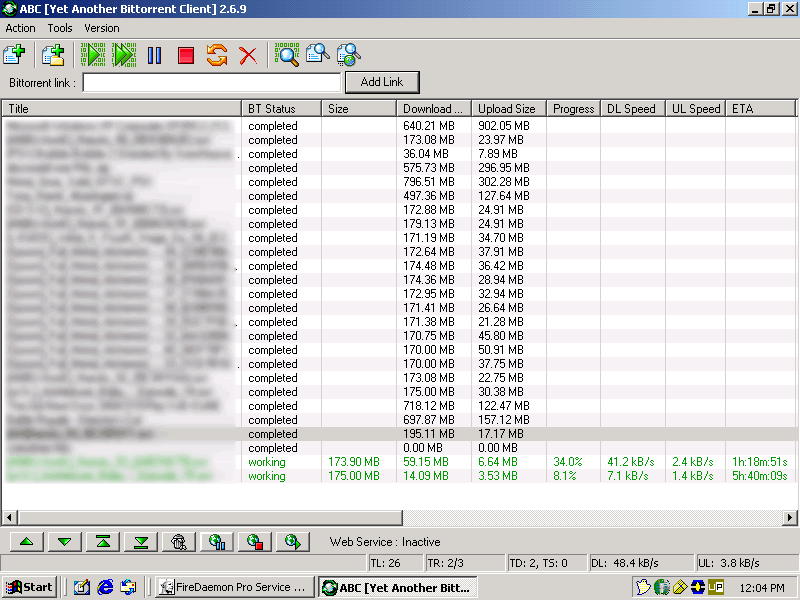800x600 pixels.
Task: Click the add torrent to folder icon
Action: point(53,55)
